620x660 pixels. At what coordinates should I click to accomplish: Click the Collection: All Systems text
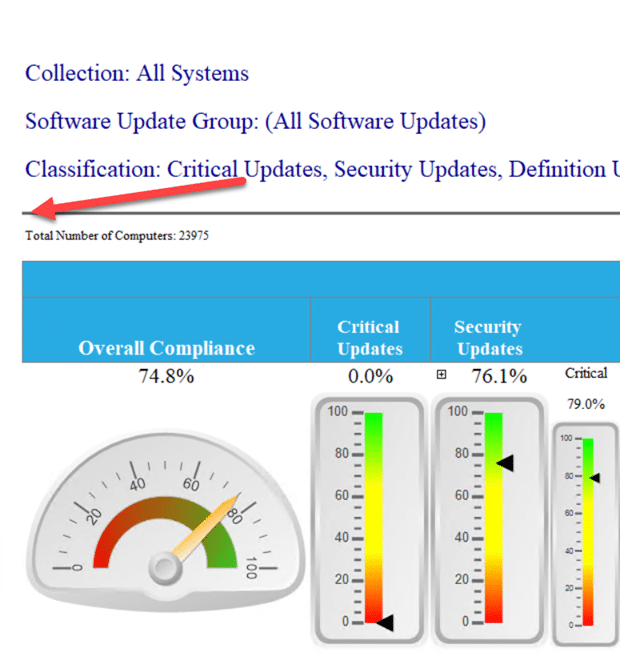137,73
